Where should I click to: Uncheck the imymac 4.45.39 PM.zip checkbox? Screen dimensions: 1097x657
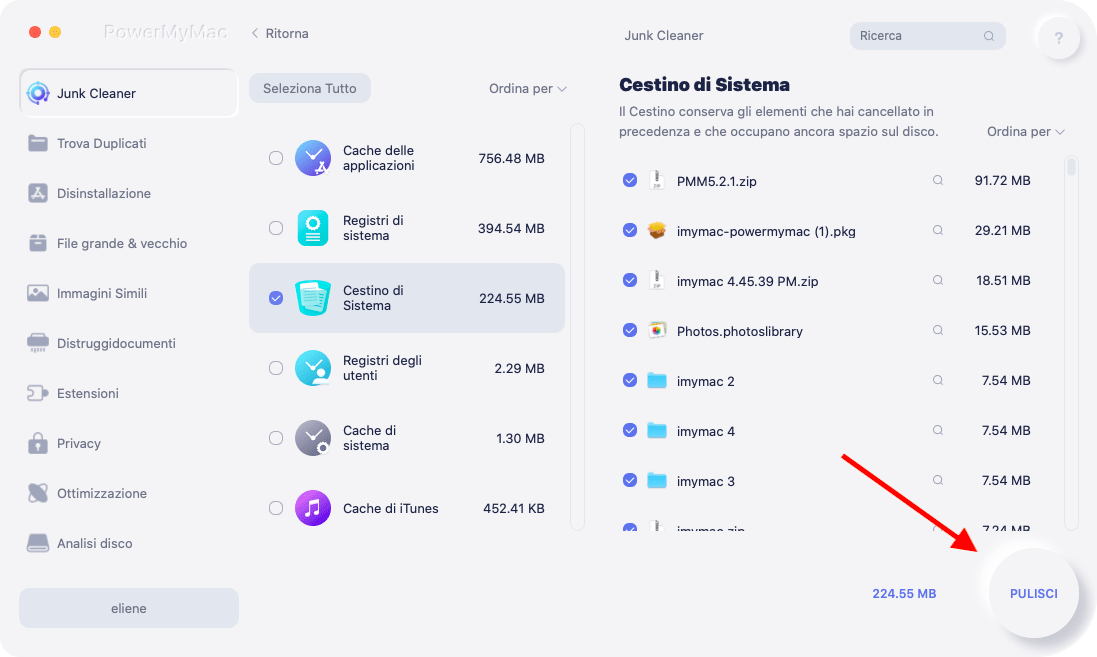pyautogui.click(x=630, y=281)
